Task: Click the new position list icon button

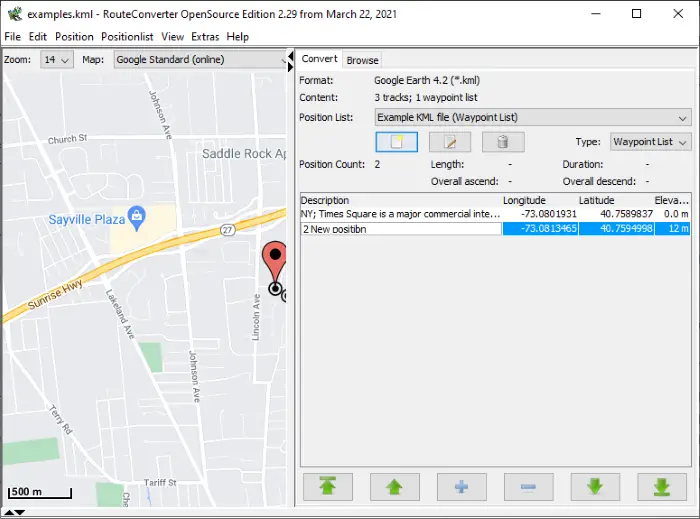Action: coord(396,142)
